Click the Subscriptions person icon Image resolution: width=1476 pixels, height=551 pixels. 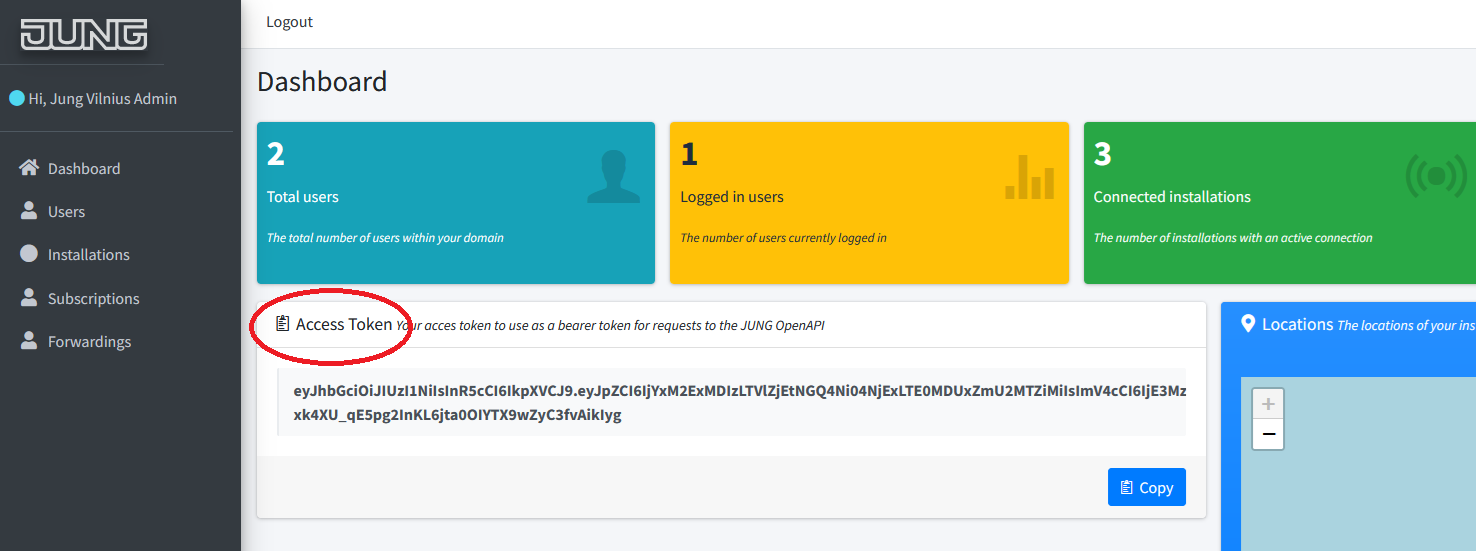point(29,298)
